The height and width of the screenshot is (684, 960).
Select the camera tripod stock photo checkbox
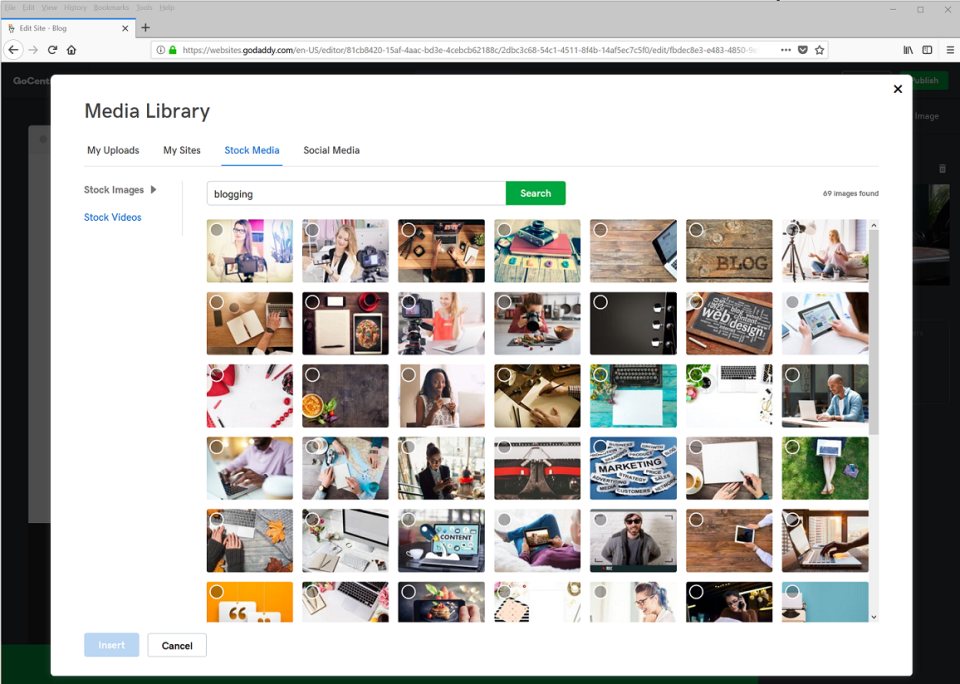793,230
